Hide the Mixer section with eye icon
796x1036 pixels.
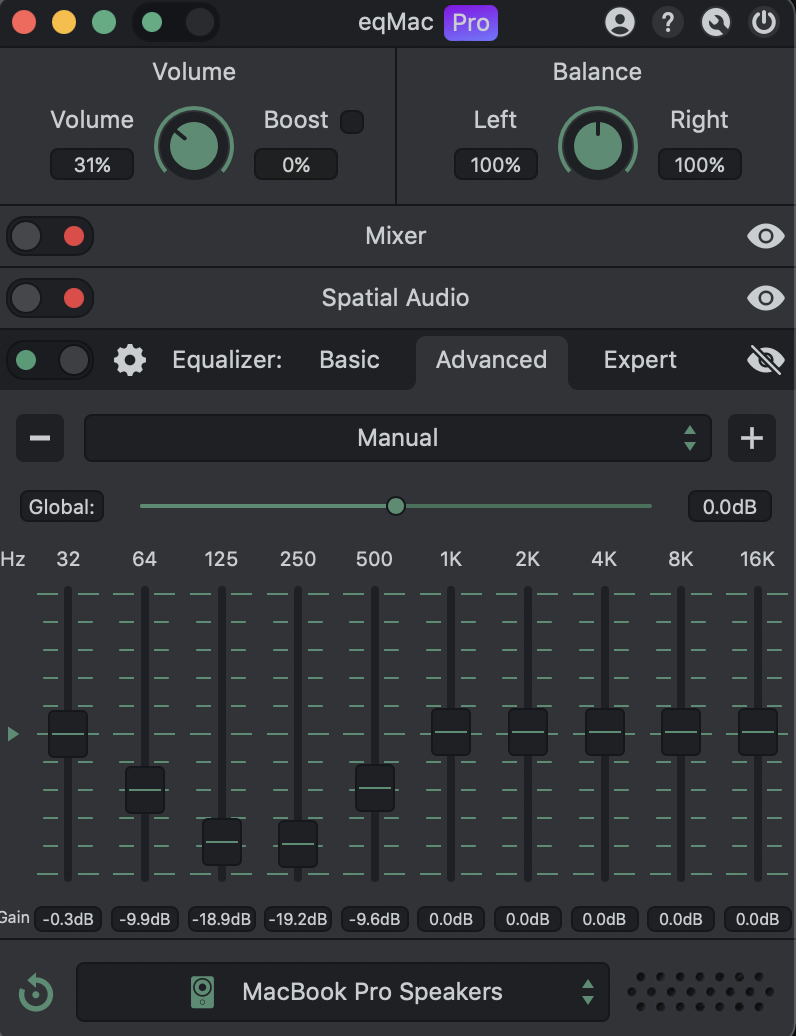tap(766, 236)
